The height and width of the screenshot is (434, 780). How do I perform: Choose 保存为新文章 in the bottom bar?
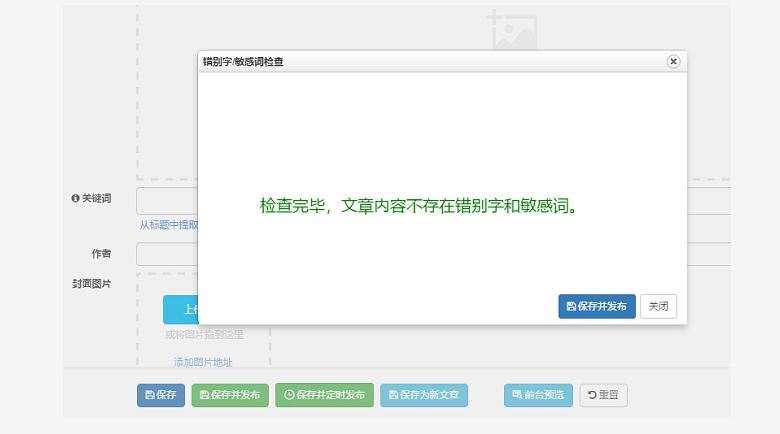[424, 395]
